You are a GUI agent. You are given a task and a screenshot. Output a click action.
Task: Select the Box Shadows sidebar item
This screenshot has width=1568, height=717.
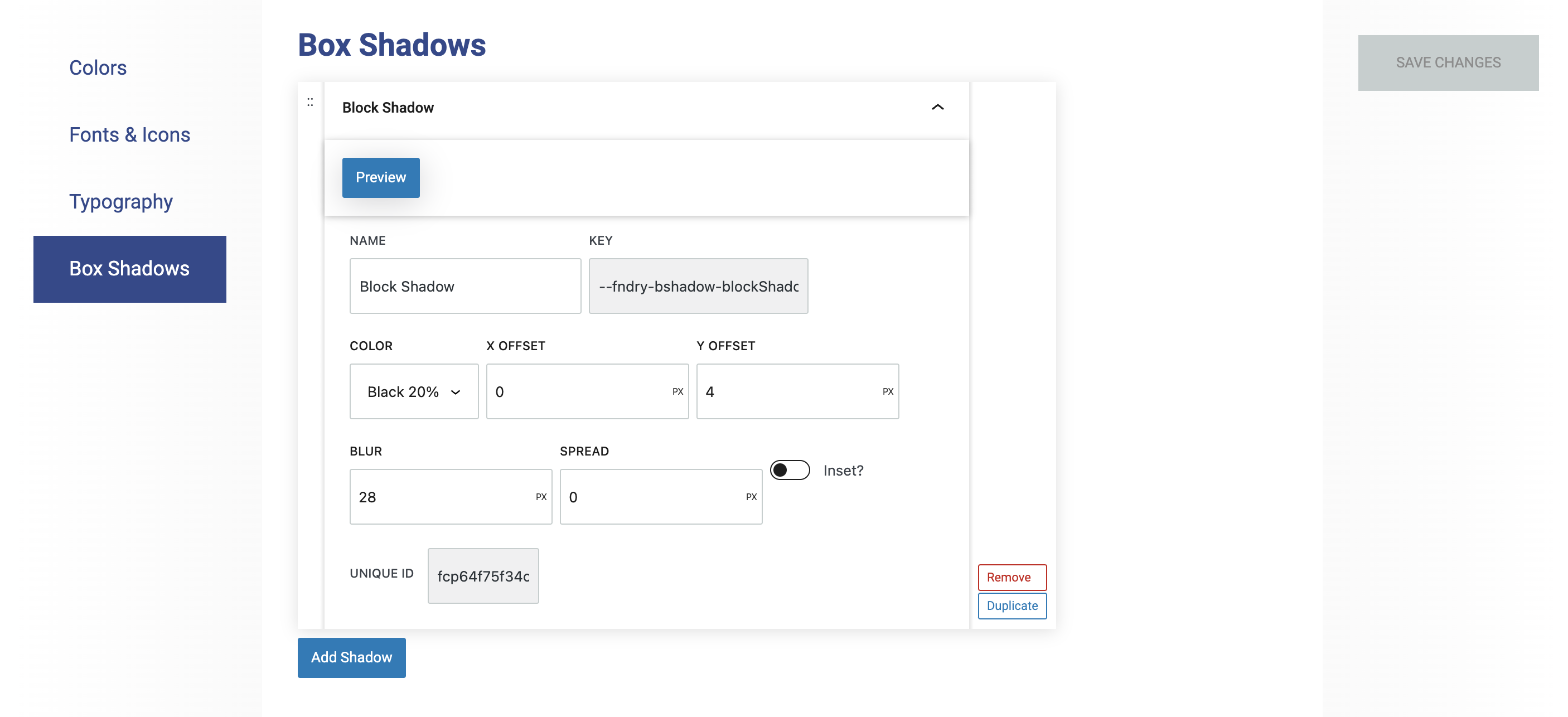pos(130,268)
